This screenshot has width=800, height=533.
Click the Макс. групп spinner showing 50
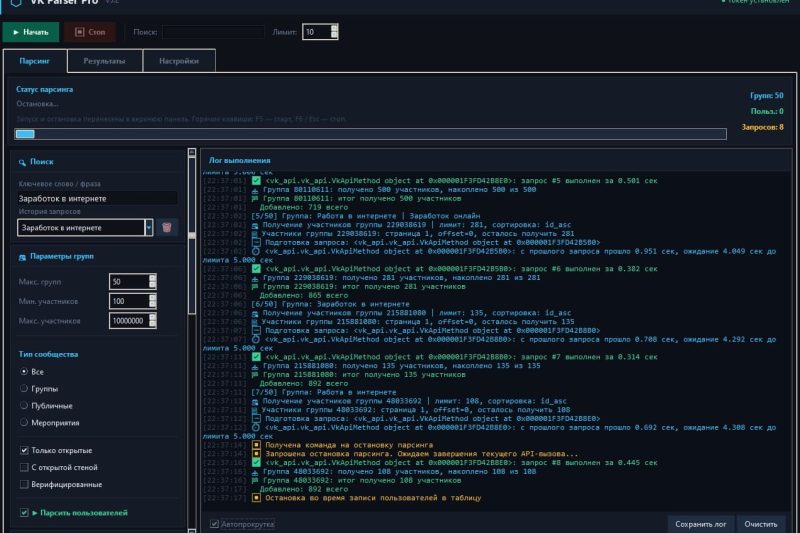[x=132, y=282]
